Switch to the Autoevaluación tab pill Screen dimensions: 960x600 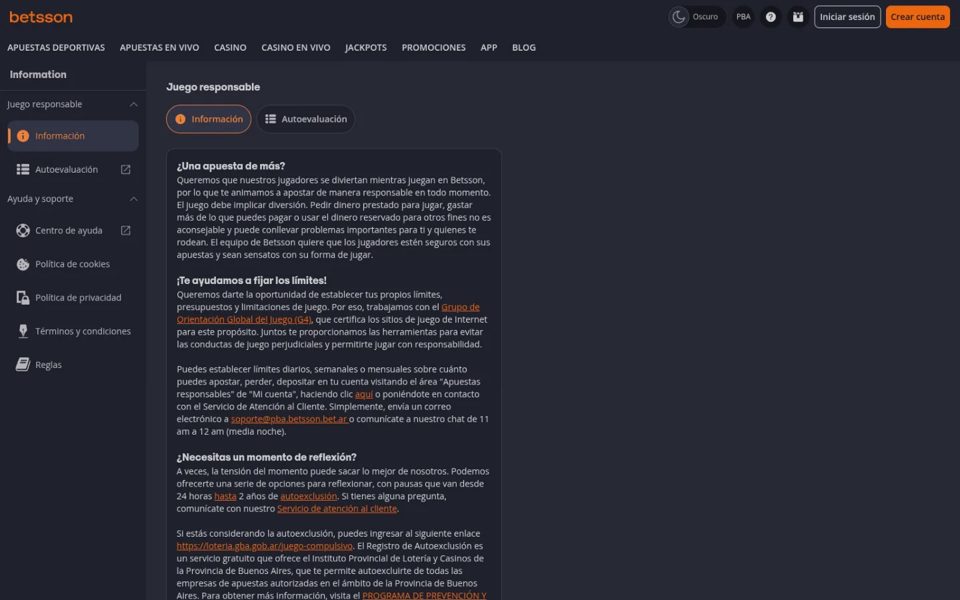(306, 119)
